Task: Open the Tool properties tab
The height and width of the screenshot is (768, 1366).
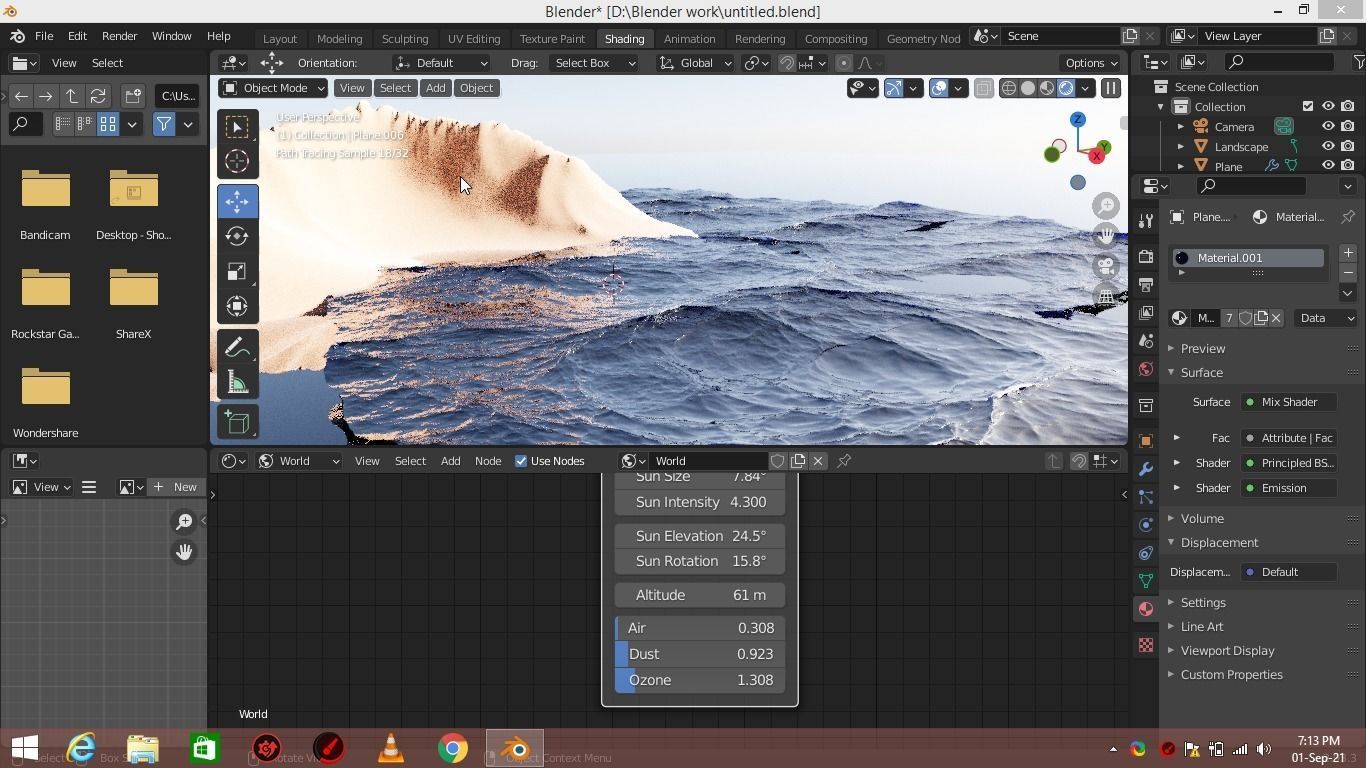Action: (x=1146, y=220)
